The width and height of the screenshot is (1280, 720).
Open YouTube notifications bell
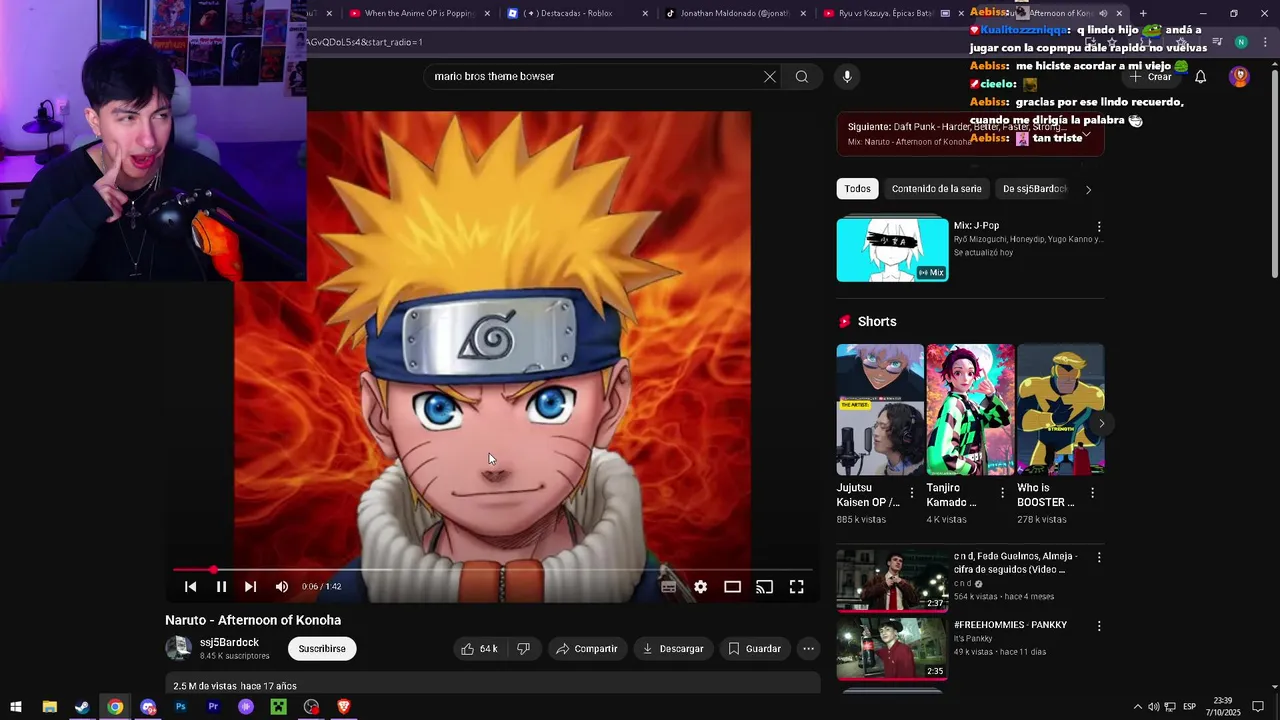pos(1200,77)
